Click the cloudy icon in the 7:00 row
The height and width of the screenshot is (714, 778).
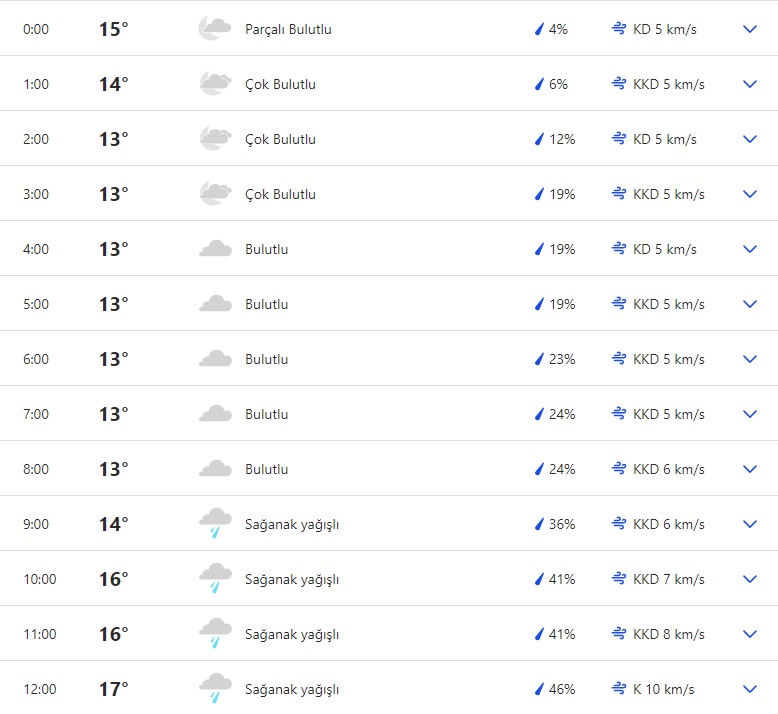(x=215, y=414)
